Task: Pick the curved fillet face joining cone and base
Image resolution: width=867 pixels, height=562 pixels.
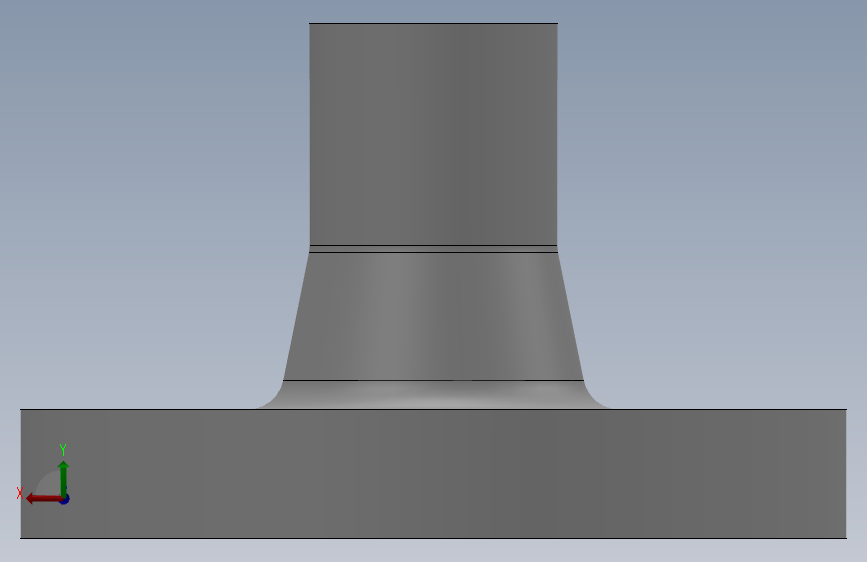Action: 434,395
